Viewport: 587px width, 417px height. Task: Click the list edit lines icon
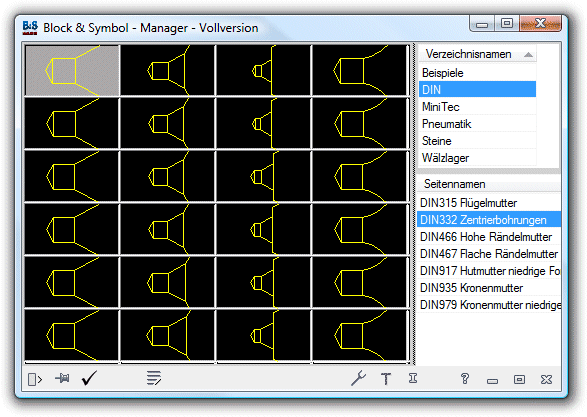click(154, 378)
